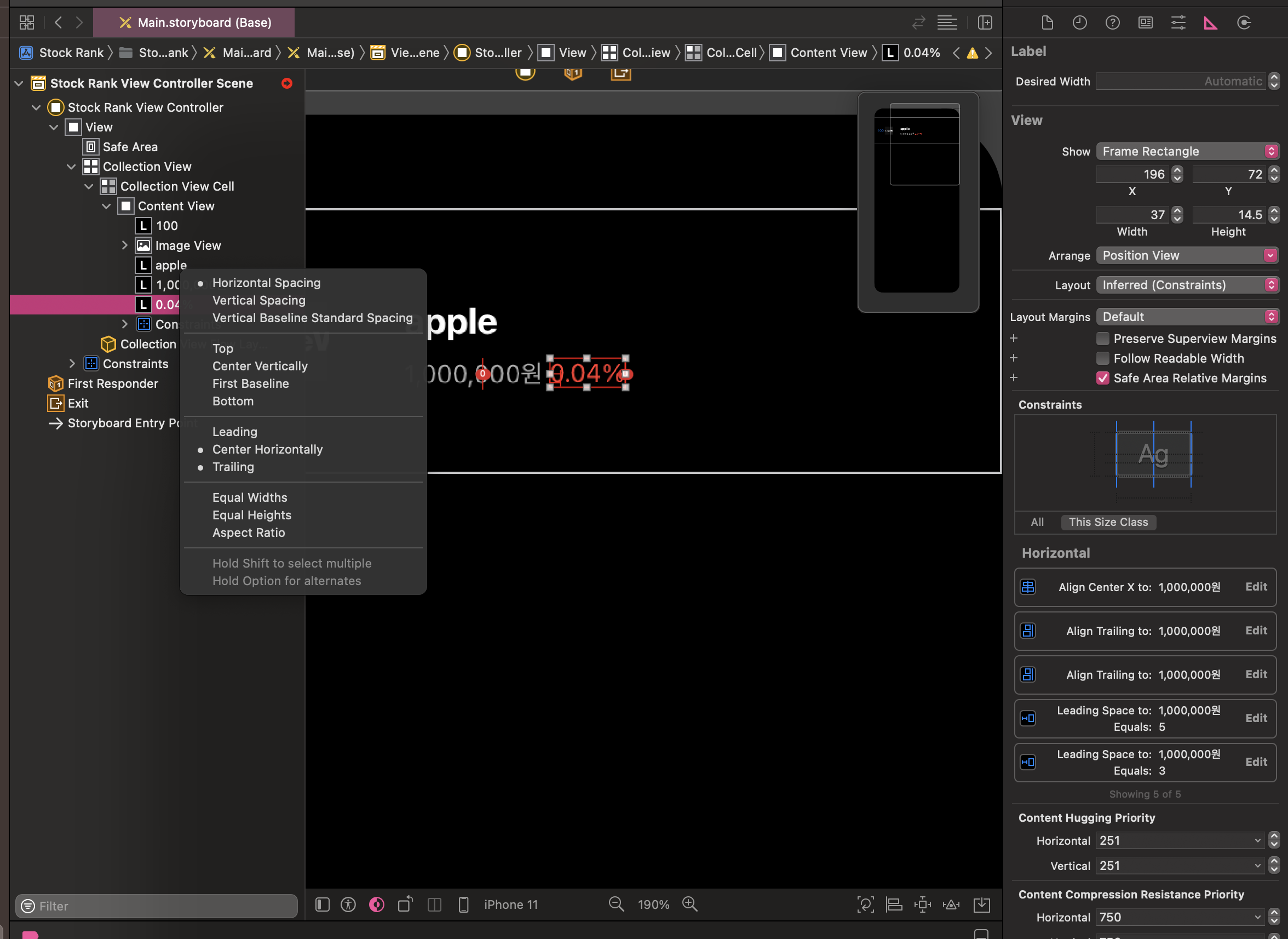This screenshot has height=939, width=1288.
Task: Switch to This Size Class filter
Action: pyautogui.click(x=1108, y=522)
